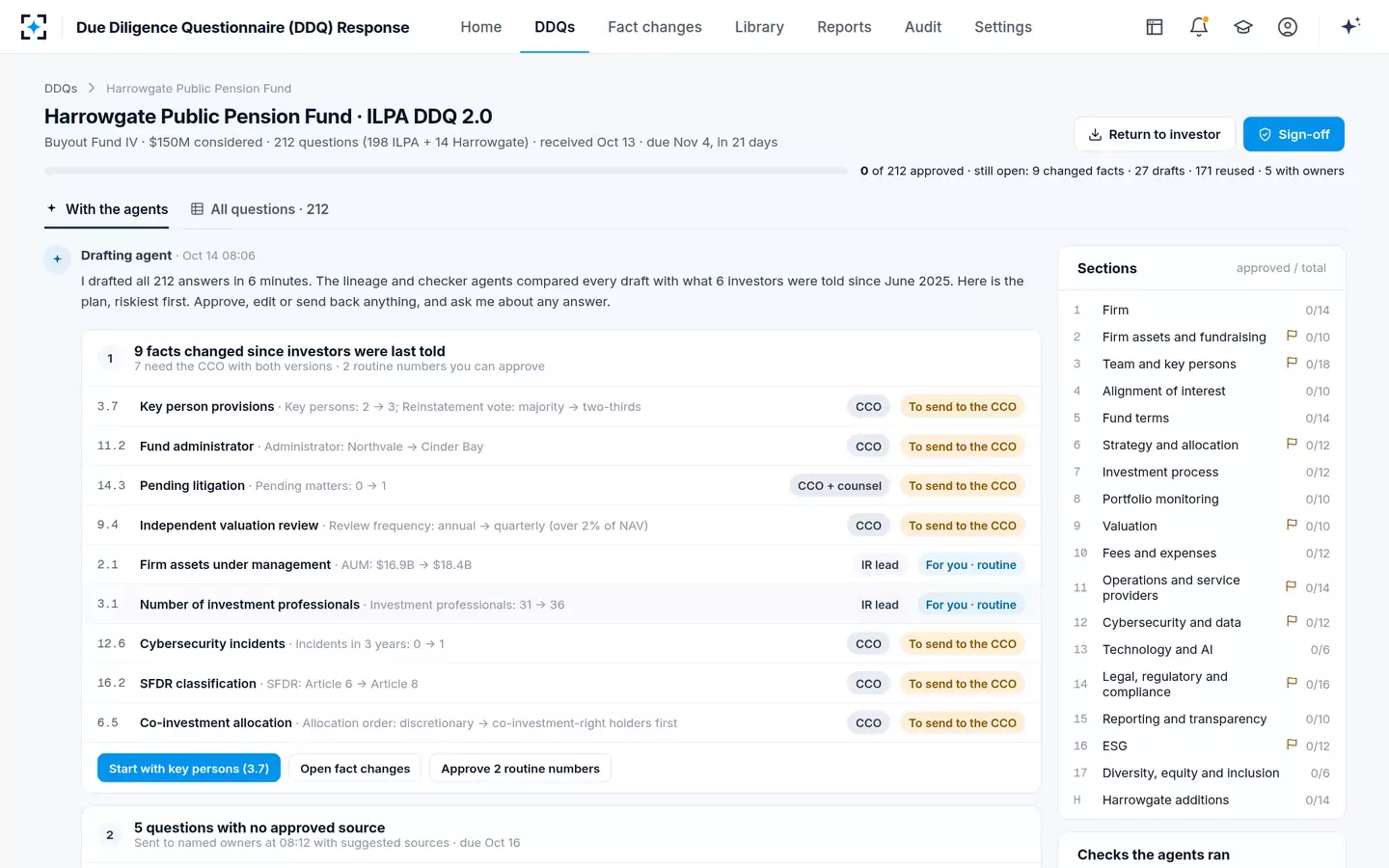Select Technology and AI section
The width and height of the screenshot is (1389, 868).
pyautogui.click(x=1201, y=649)
